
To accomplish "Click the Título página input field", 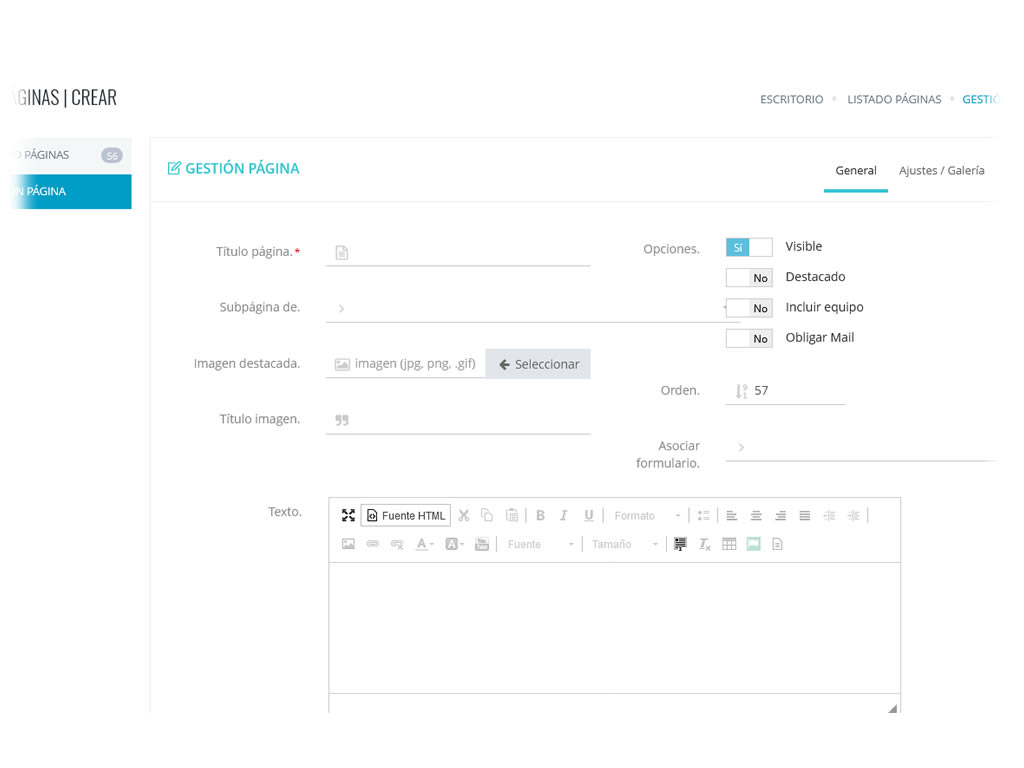I will (465, 252).
